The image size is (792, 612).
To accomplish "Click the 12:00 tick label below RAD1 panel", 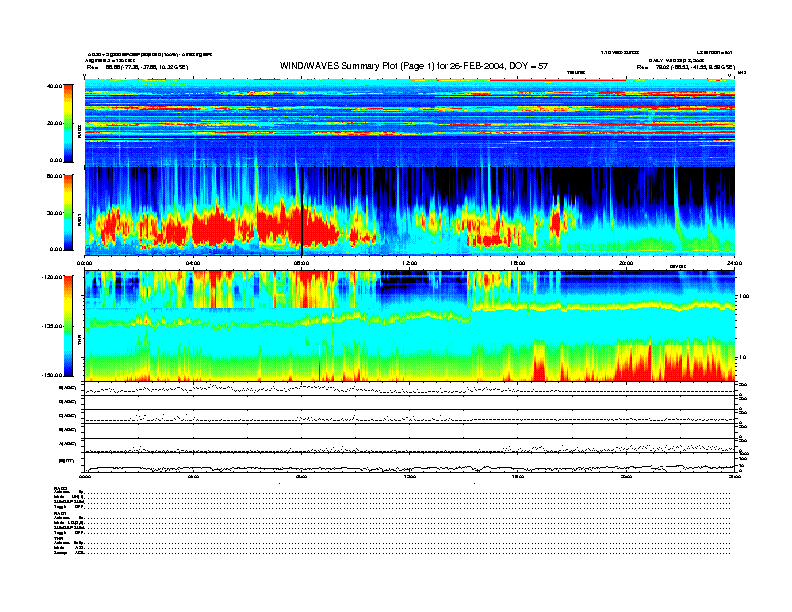I will tap(409, 264).
